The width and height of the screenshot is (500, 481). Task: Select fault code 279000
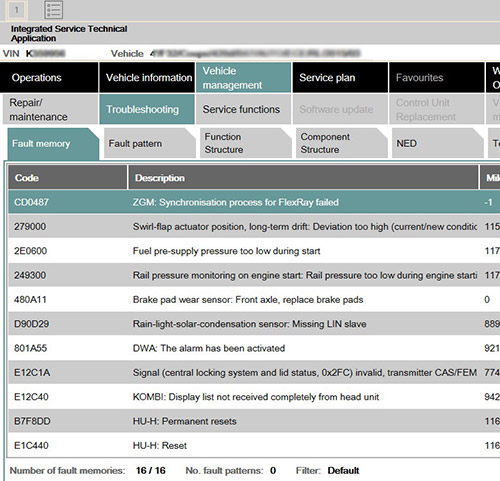[30, 227]
